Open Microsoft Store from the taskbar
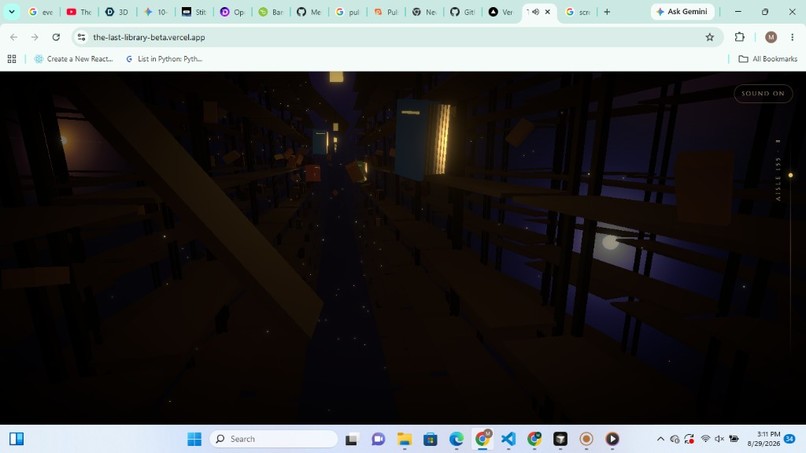806x453 pixels. click(430, 439)
